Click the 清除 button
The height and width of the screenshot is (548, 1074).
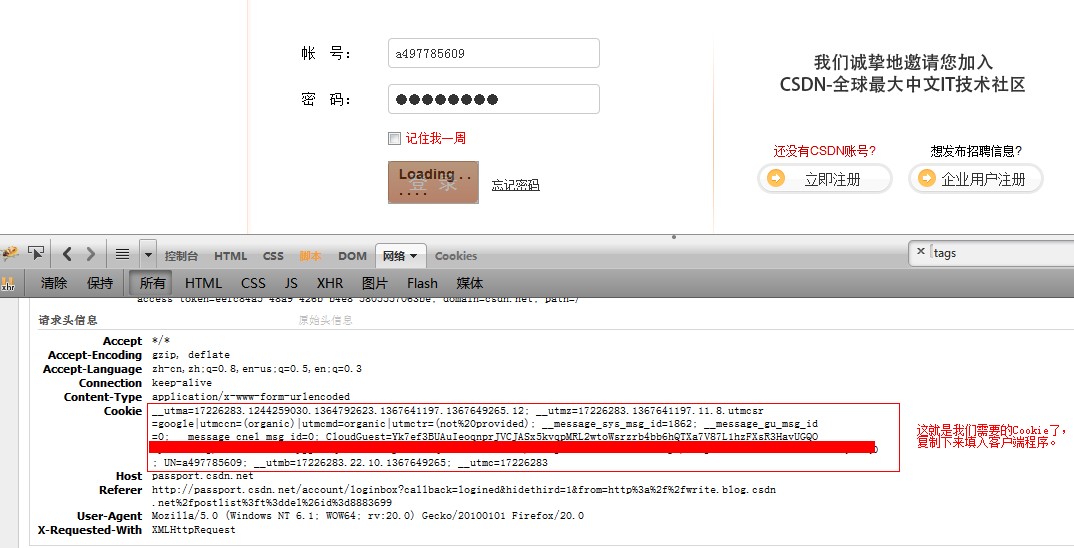click(53, 283)
